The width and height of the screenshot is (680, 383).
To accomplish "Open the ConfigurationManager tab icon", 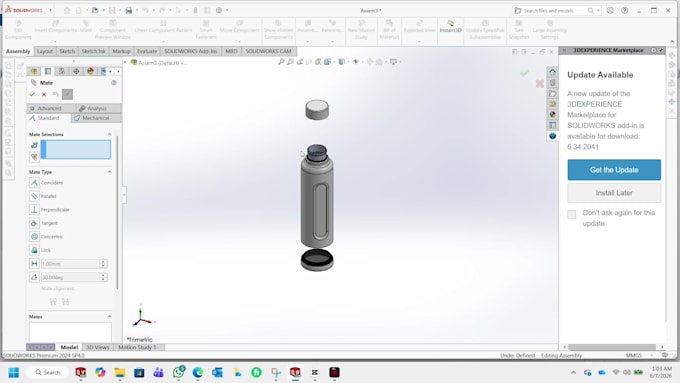I will (x=62, y=71).
